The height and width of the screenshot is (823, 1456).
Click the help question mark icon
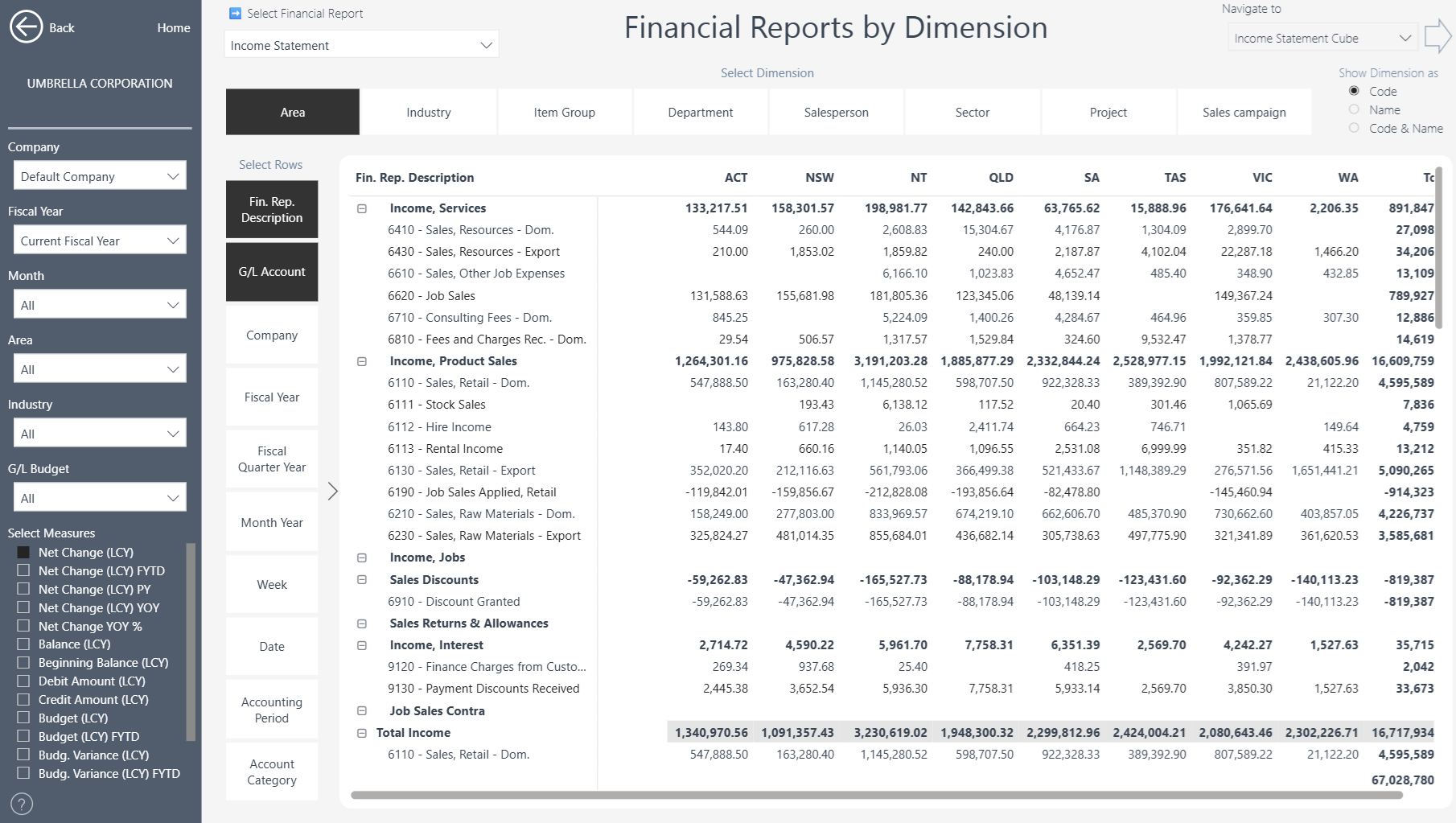(x=22, y=803)
